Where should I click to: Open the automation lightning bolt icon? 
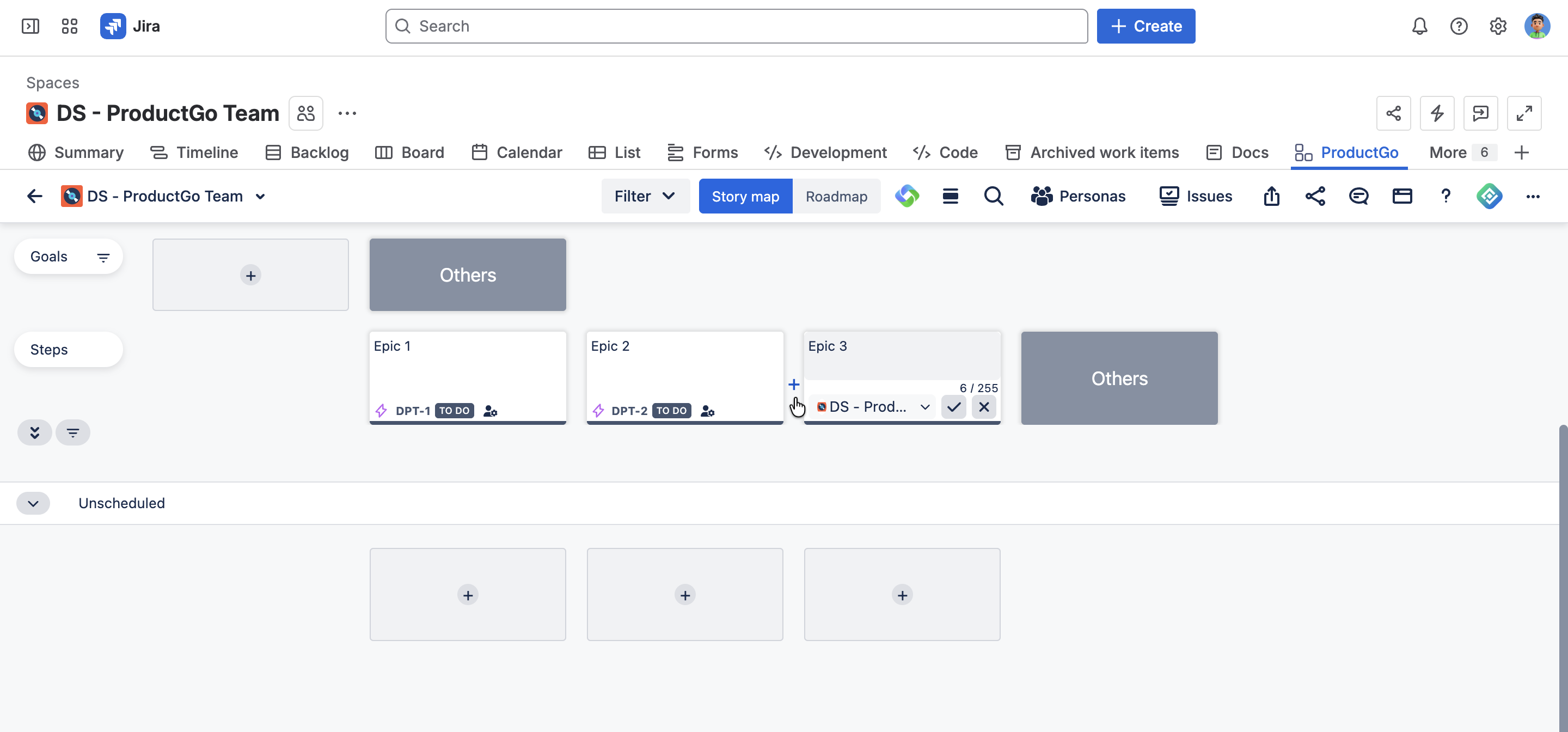click(1437, 113)
